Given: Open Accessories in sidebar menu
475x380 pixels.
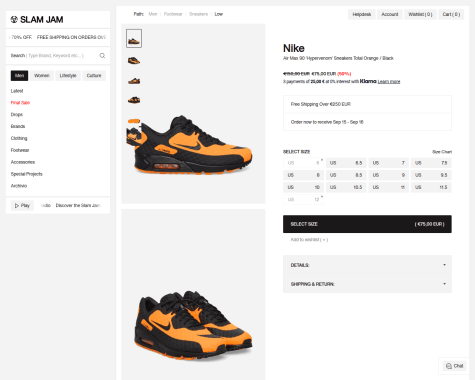Looking at the screenshot, I should pos(23,162).
